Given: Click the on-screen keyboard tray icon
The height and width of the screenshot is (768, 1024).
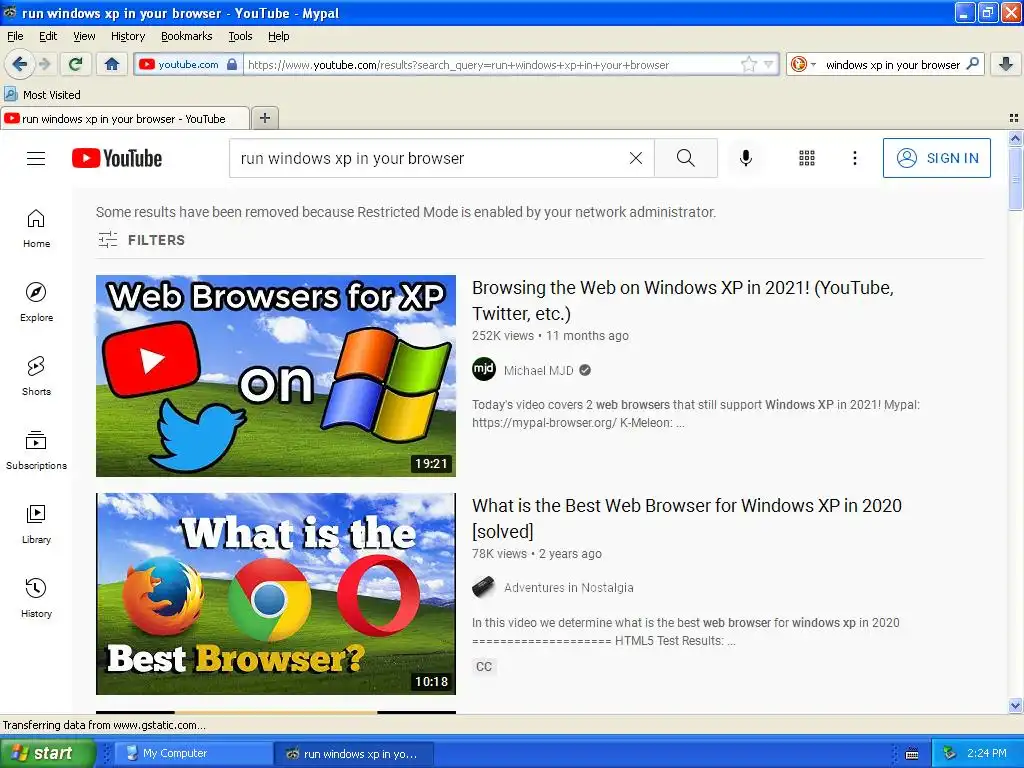Looking at the screenshot, I should [912, 754].
